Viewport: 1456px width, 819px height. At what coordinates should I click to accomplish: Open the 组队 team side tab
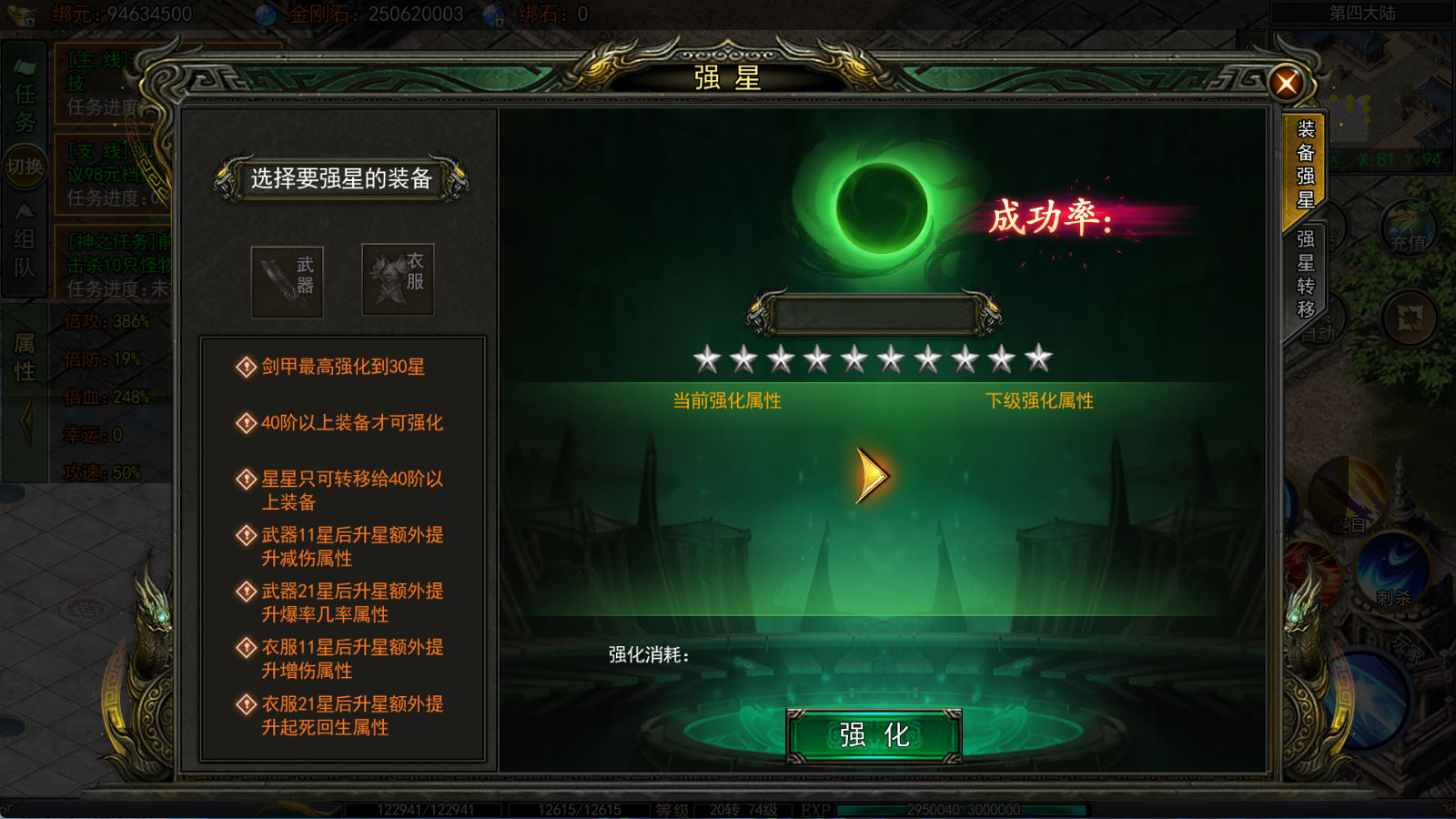25,242
